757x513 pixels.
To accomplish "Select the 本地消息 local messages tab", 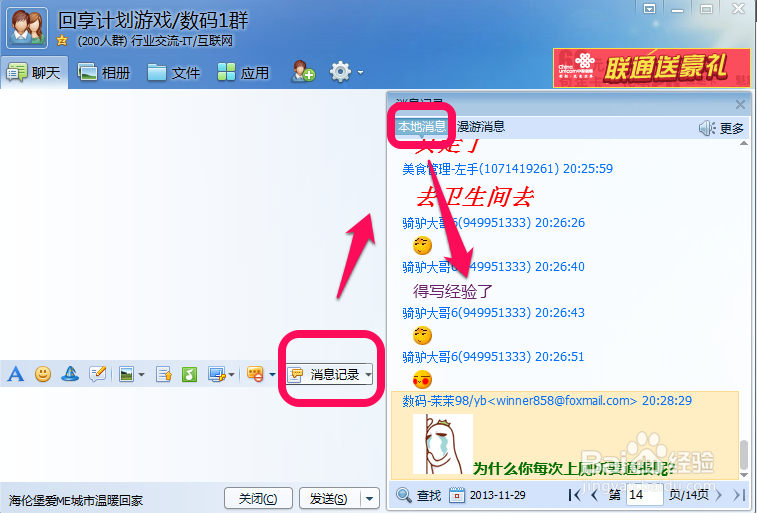I will 421,126.
